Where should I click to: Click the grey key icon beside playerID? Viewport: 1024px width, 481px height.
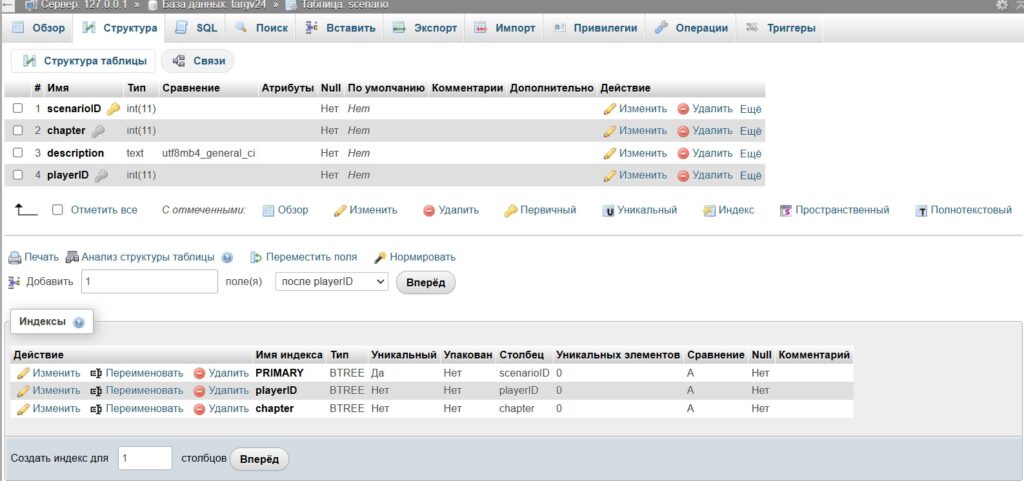[101, 176]
